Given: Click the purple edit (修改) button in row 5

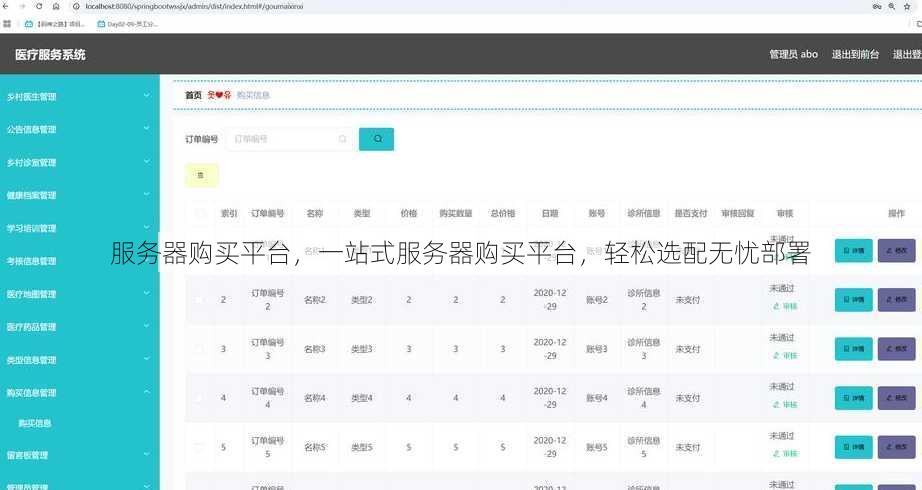Looking at the screenshot, I should pos(897,447).
